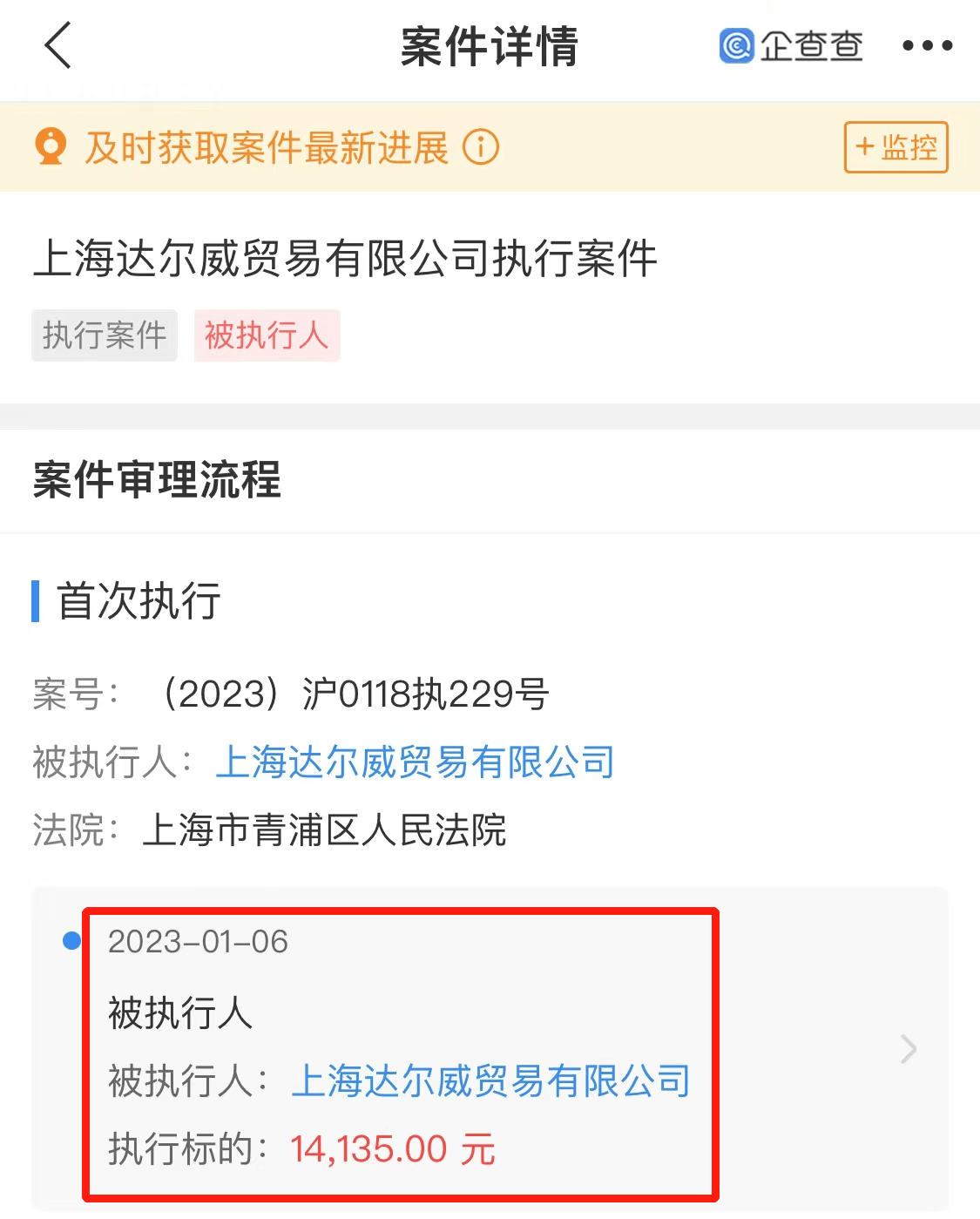This screenshot has height=1219, width=980.
Task: Click the +监控 button
Action: click(x=896, y=147)
